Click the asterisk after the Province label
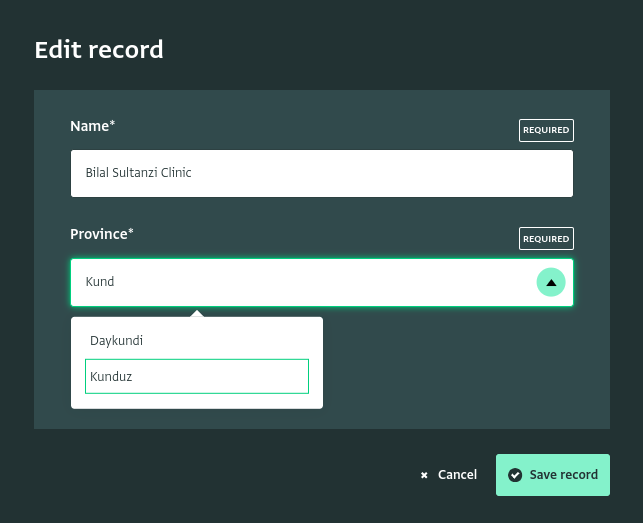Viewport: 643px width, 523px height. point(131,233)
